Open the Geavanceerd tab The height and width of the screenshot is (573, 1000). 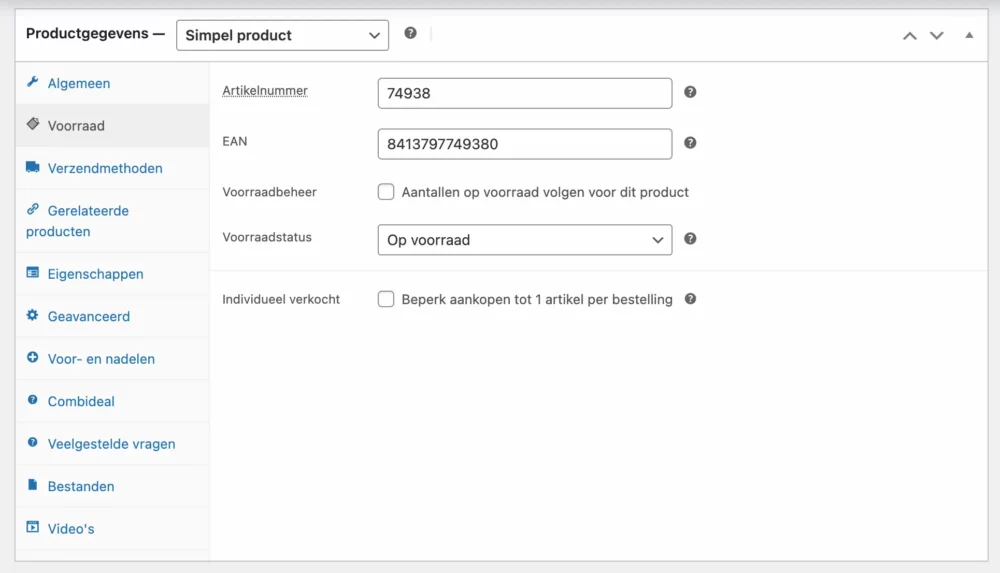click(89, 316)
